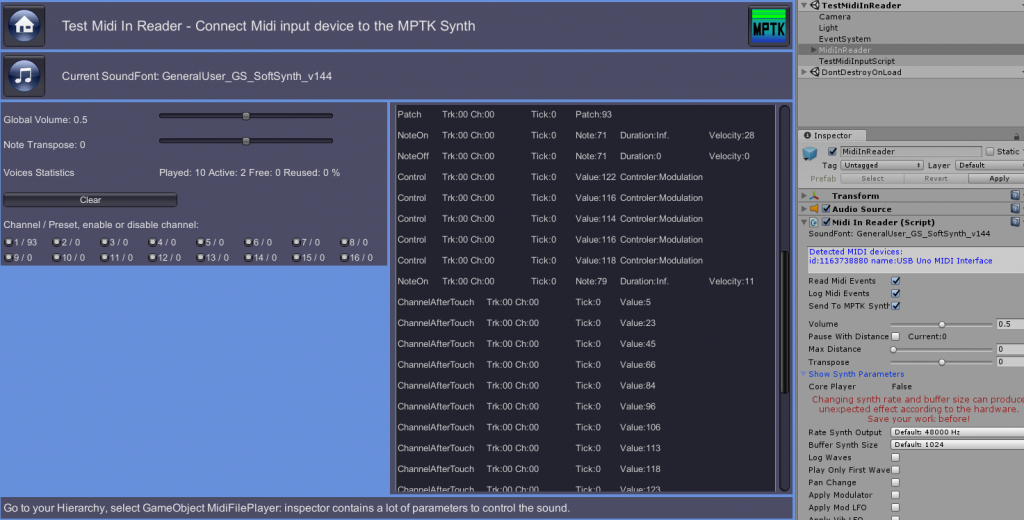Click the prefab Apply button
Screen dimensions: 1024x520
pyautogui.click(x=997, y=178)
